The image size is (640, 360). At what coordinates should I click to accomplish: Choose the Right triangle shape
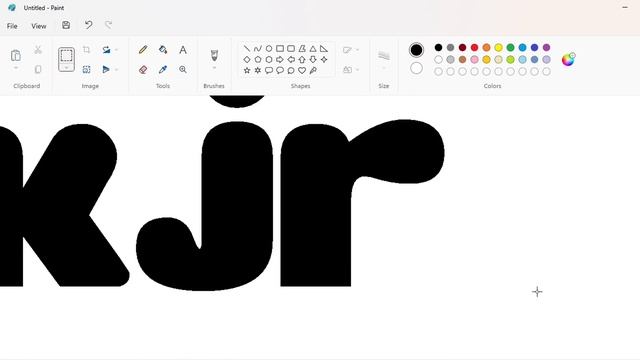click(x=324, y=49)
